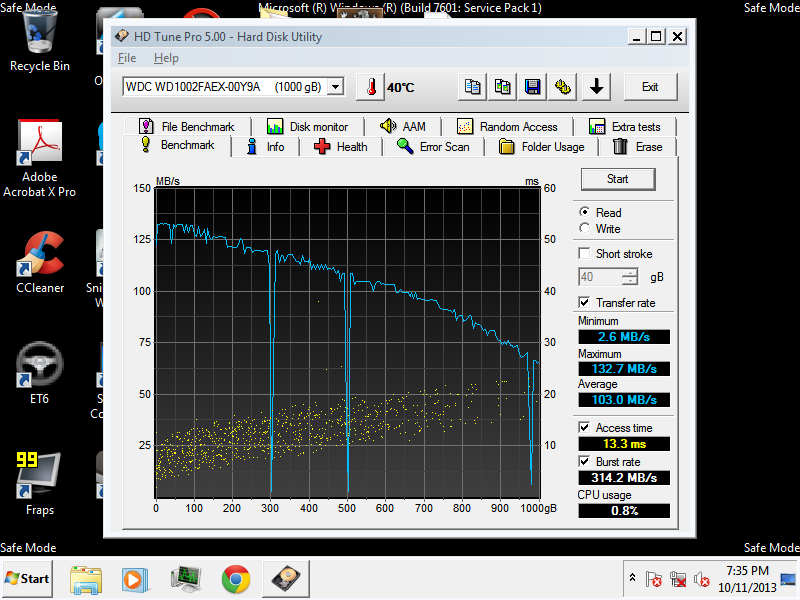800x600 pixels.
Task: Click the down arrow minimize-to-tray icon
Action: [x=596, y=87]
